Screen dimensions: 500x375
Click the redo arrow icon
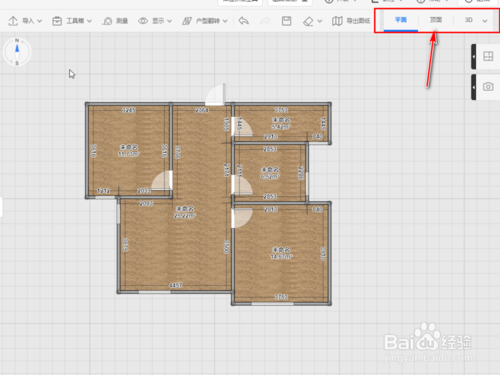[x=265, y=21]
